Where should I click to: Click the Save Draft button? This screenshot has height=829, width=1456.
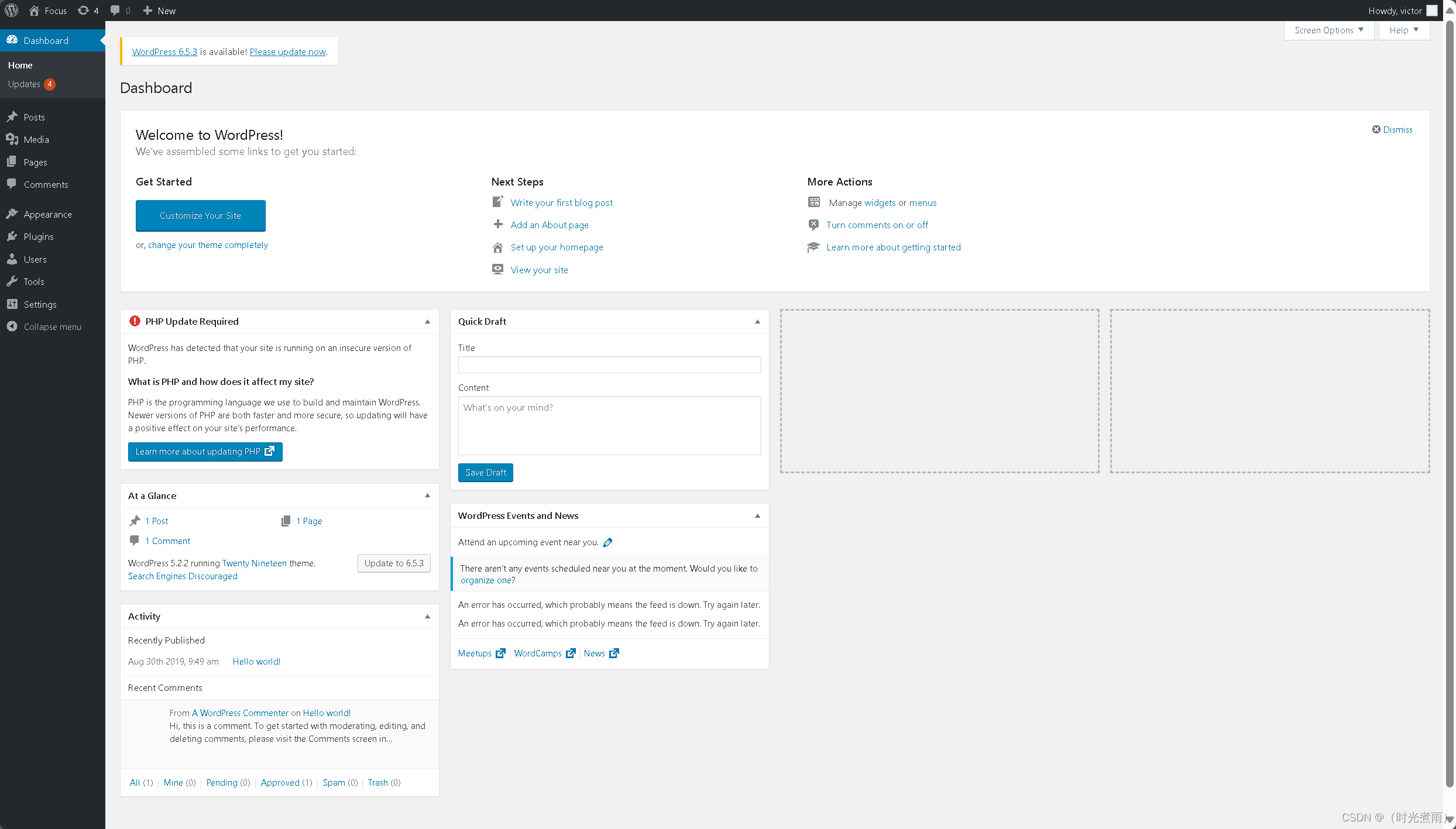click(x=486, y=472)
